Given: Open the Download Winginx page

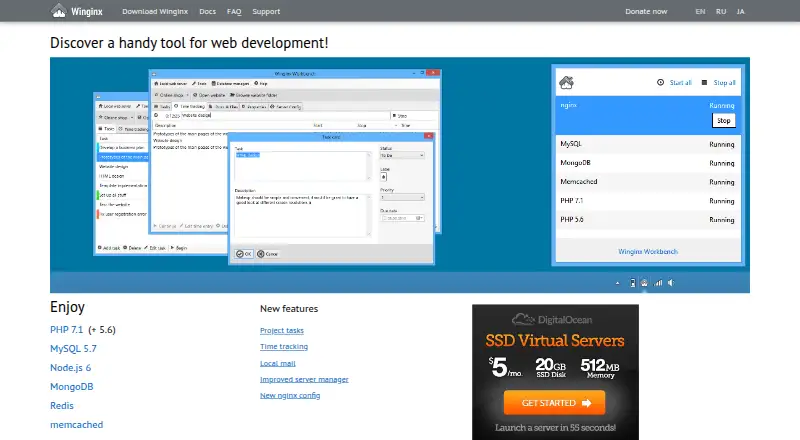Looking at the screenshot, I should (x=155, y=11).
